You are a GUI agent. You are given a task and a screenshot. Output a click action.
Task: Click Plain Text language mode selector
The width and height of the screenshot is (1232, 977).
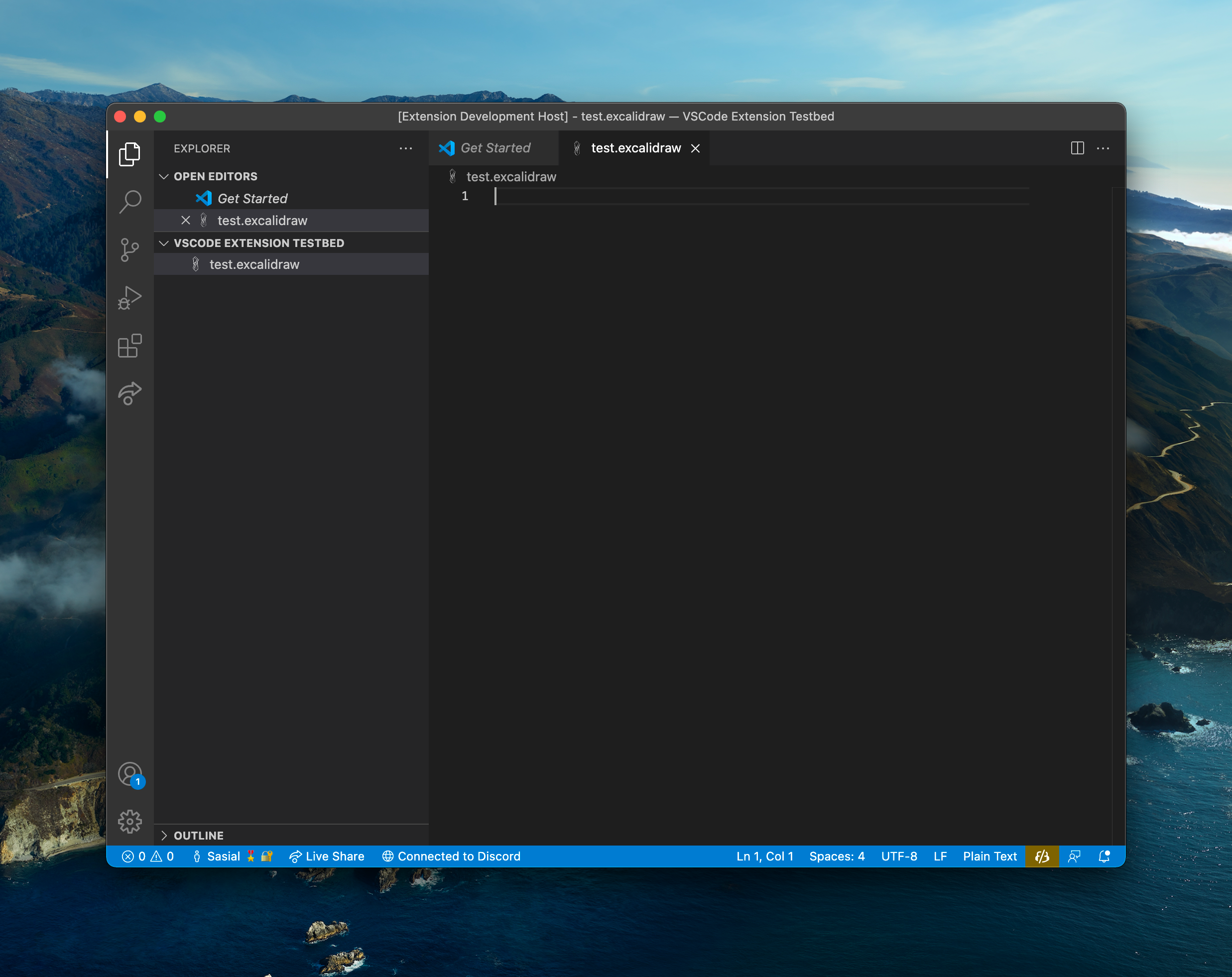coord(989,856)
